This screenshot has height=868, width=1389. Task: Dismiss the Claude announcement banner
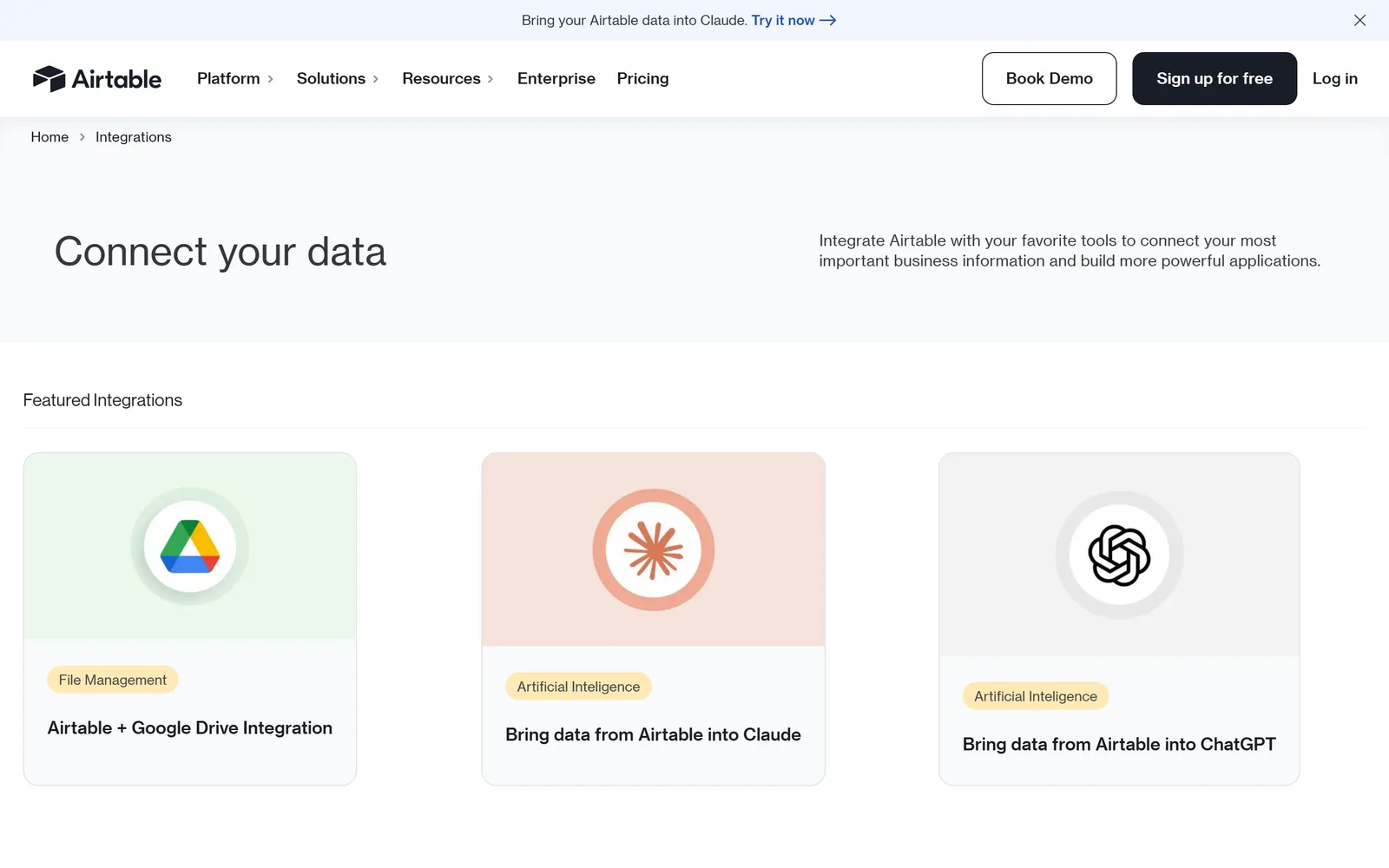(1359, 20)
